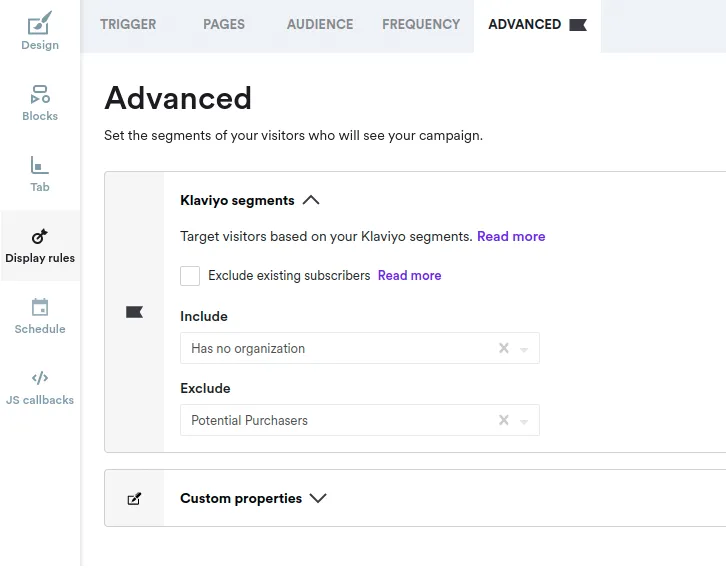Switch to the PAGES tab
Screen dimensions: 726x580
tap(224, 24)
